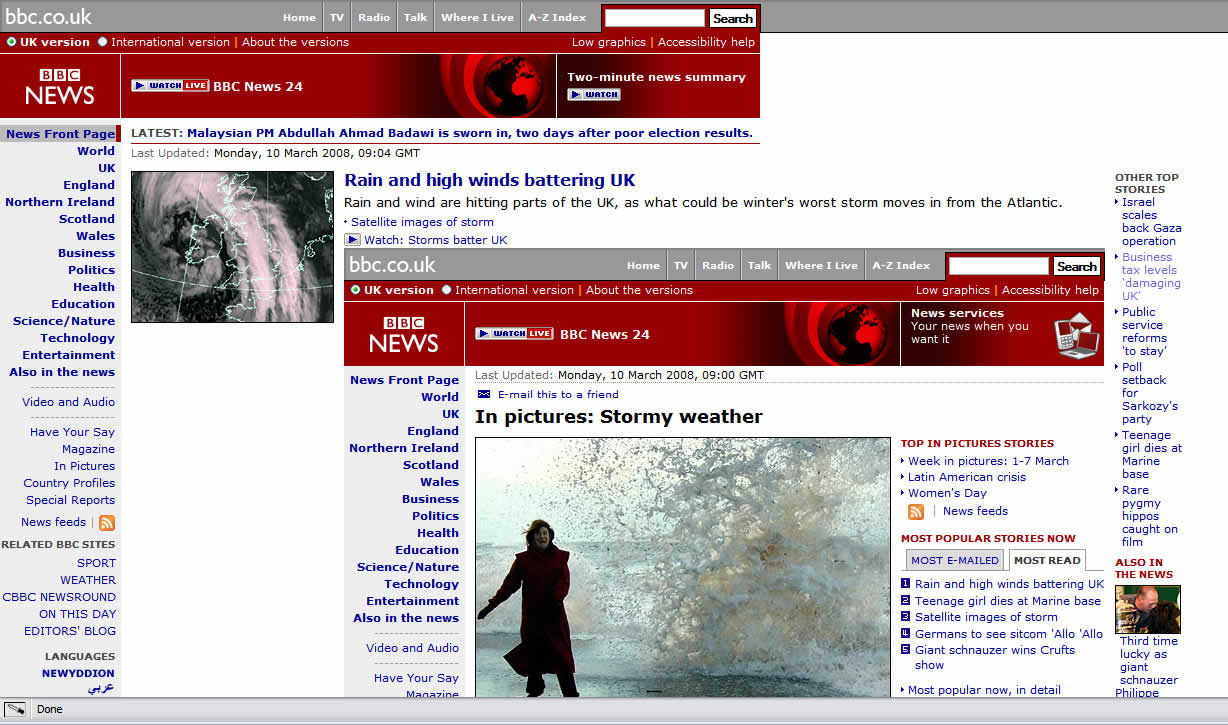This screenshot has width=1228, height=725.
Task: Open the Malaysian PM Abdullah Ahmad Badawi latest headline
Action: (470, 133)
